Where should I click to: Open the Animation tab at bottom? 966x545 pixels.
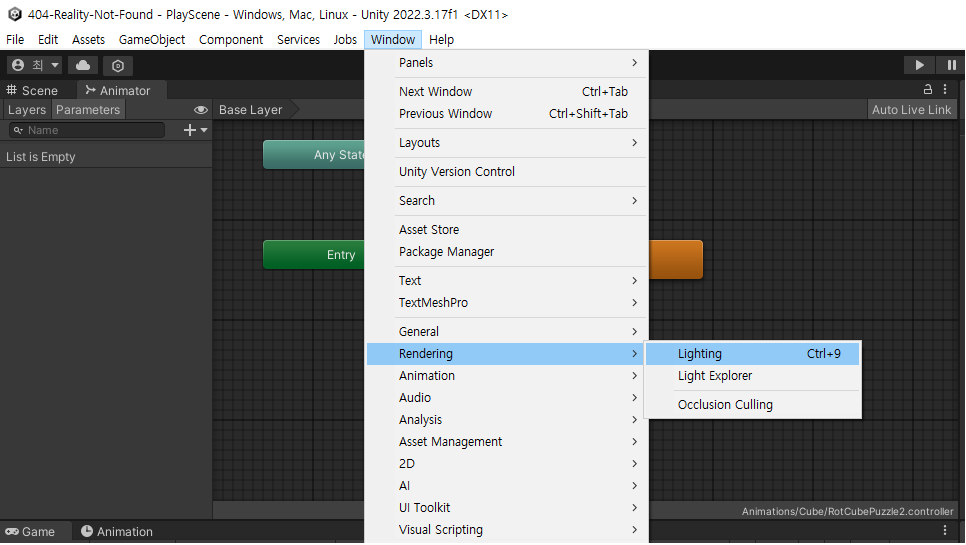(x=117, y=531)
